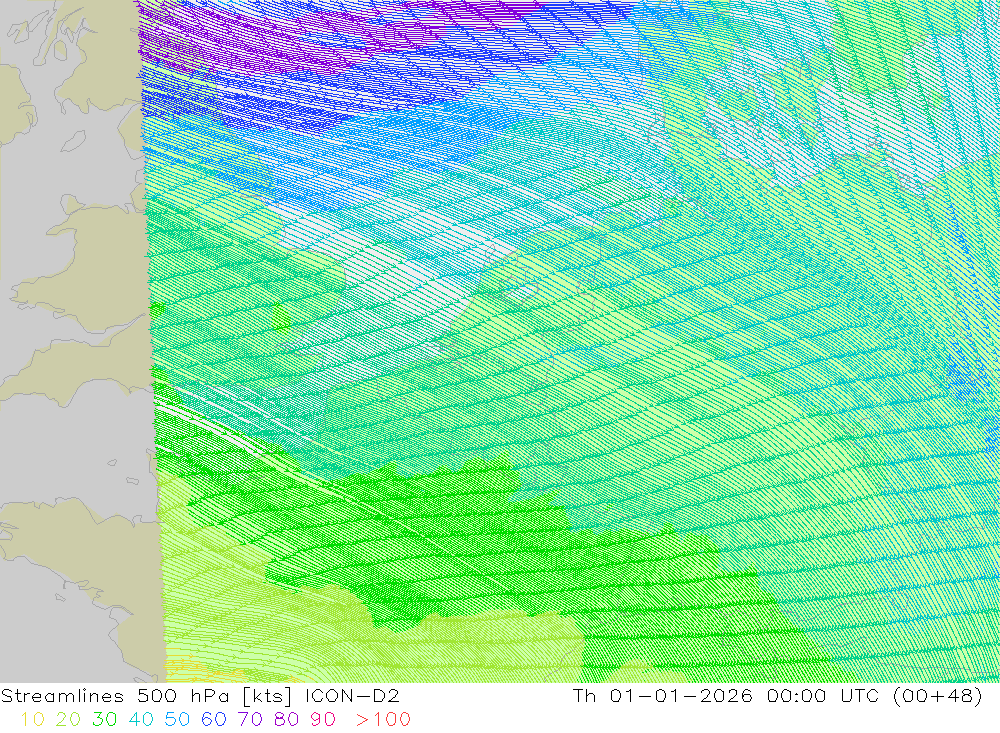
Task: Click the legend value 10
Action: tap(33, 720)
